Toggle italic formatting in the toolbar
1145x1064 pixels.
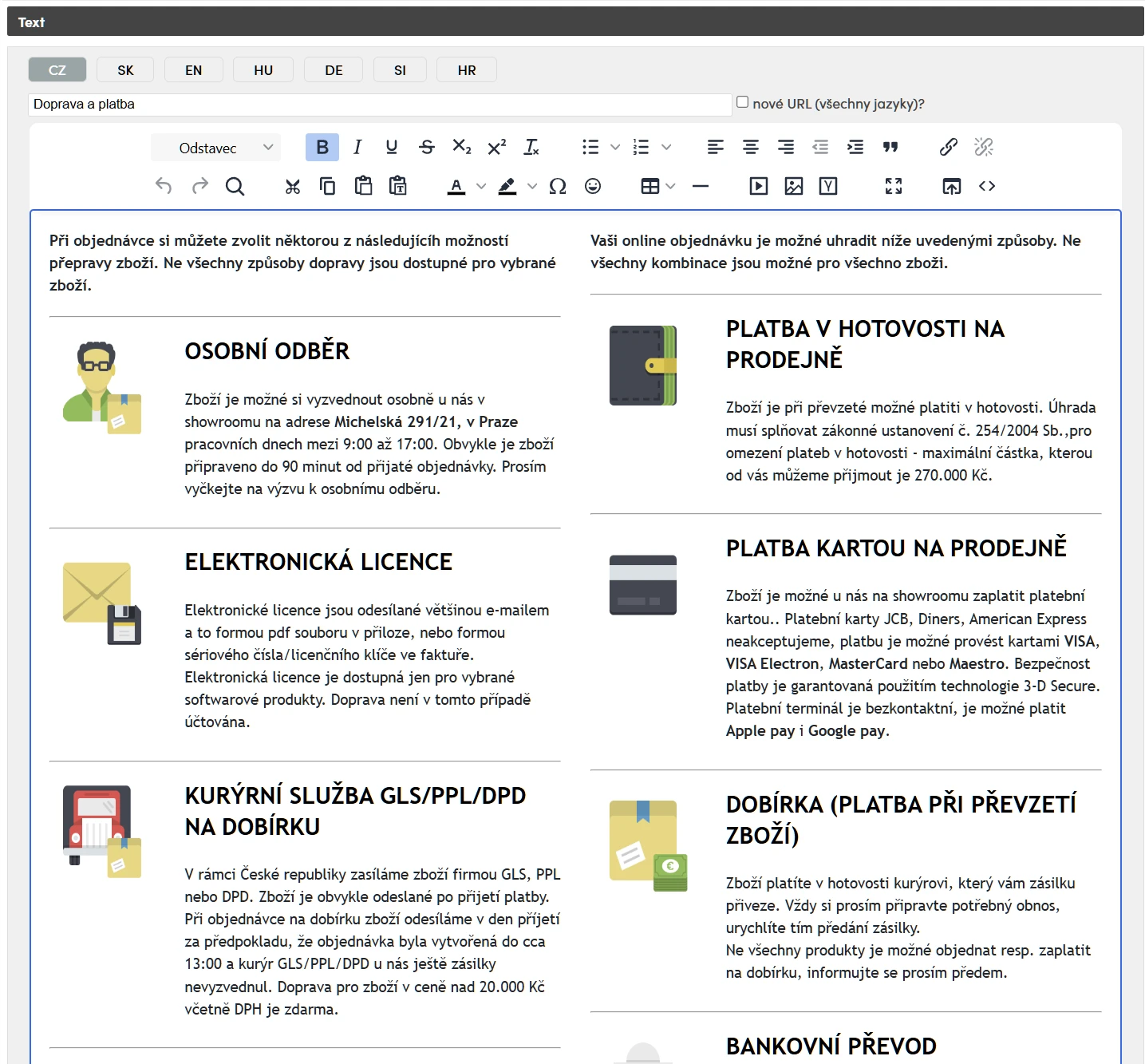[357, 147]
